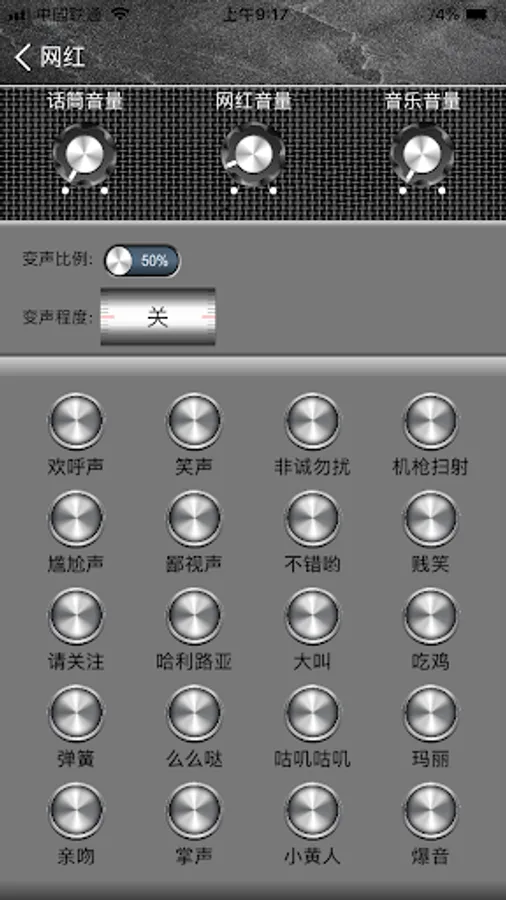
Task: Tap the 欢呼声 sound effect button
Action: click(76, 421)
